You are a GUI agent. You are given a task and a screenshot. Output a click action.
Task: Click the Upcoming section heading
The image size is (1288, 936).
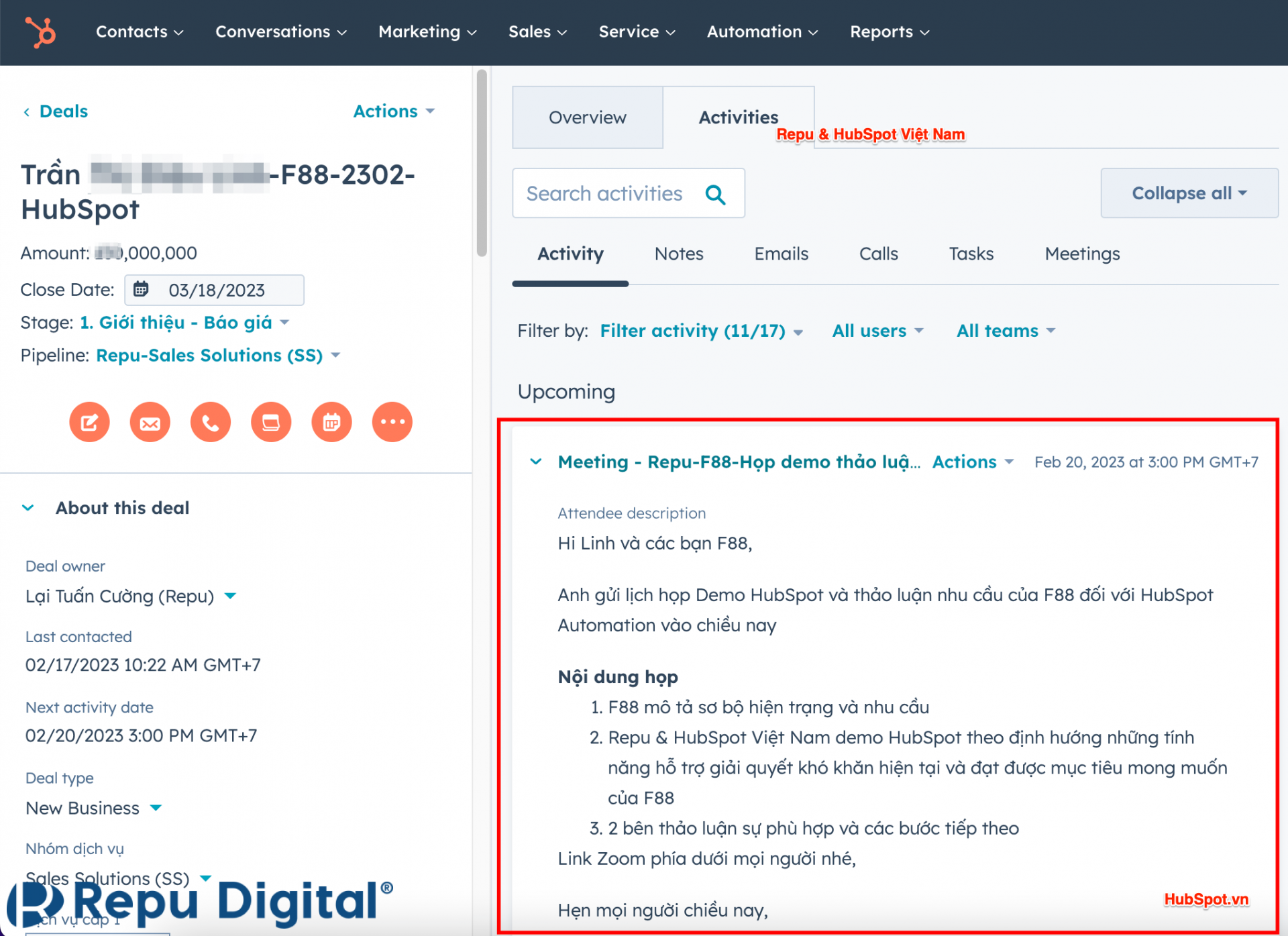tap(566, 392)
